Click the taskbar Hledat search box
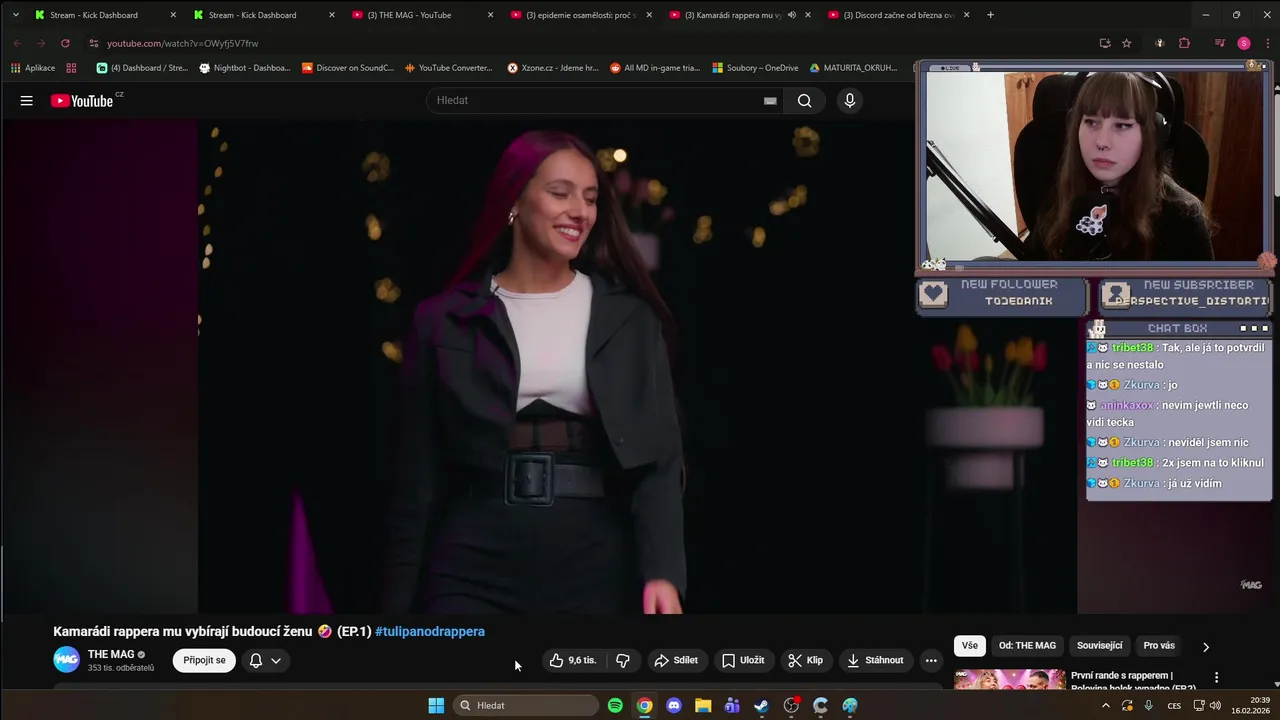This screenshot has width=1280, height=720. tap(525, 705)
